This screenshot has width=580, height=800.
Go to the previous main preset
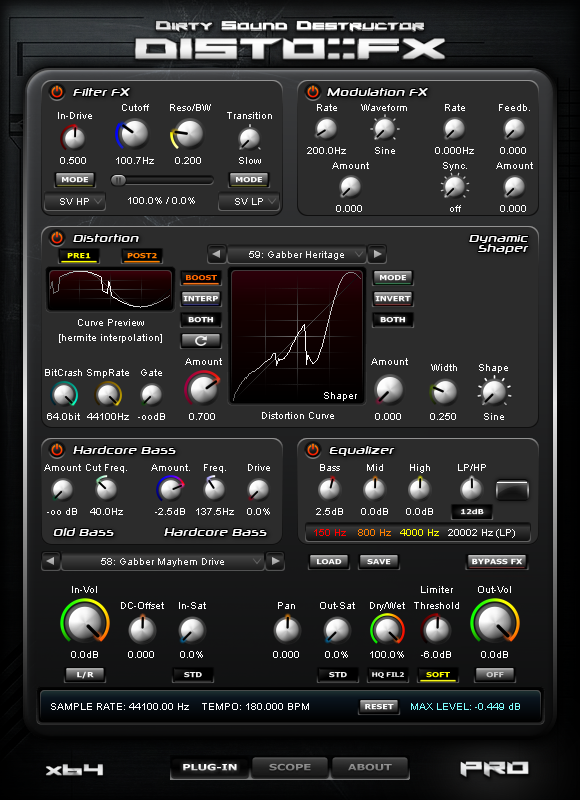pos(51,562)
